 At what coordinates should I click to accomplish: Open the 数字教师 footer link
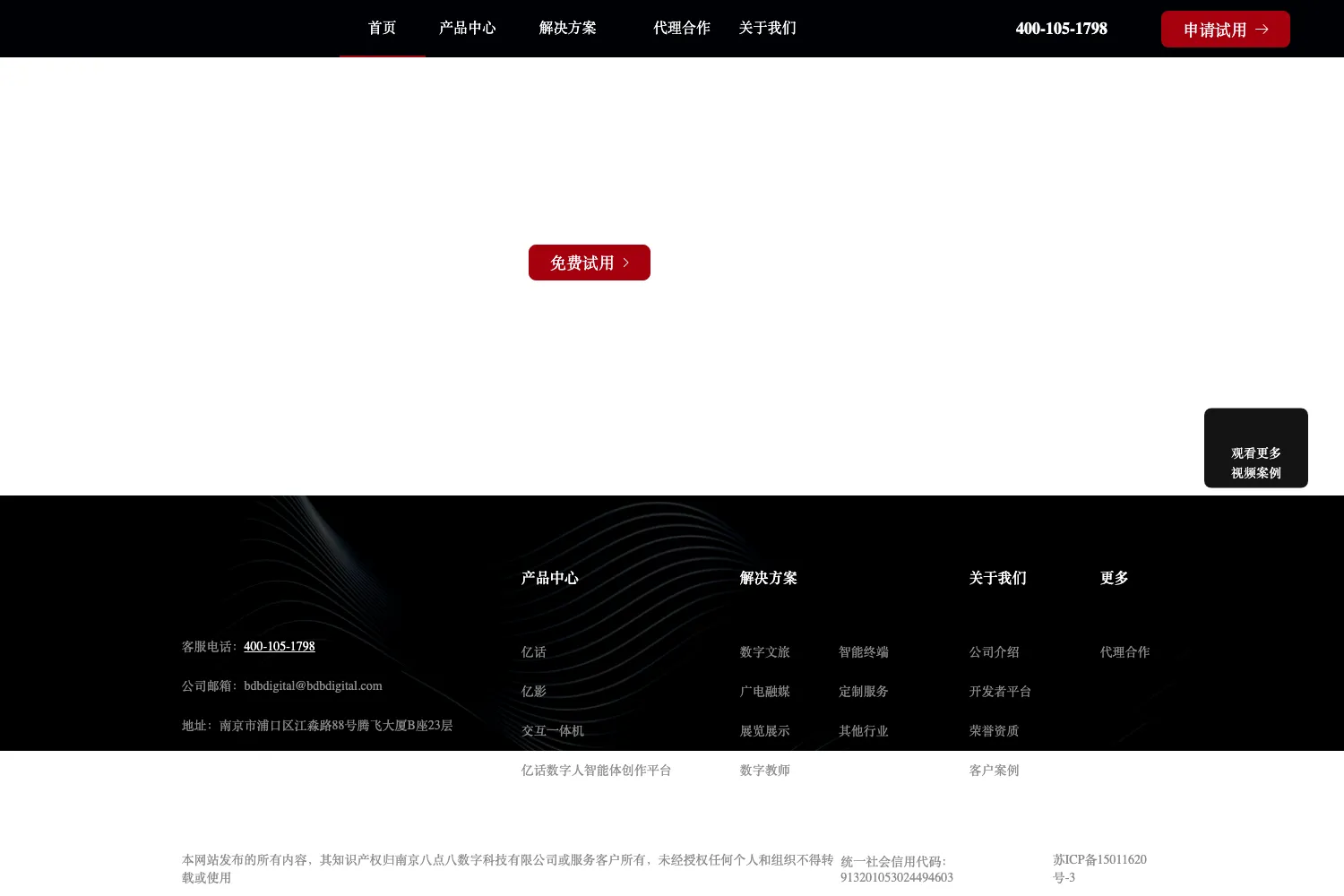point(765,771)
